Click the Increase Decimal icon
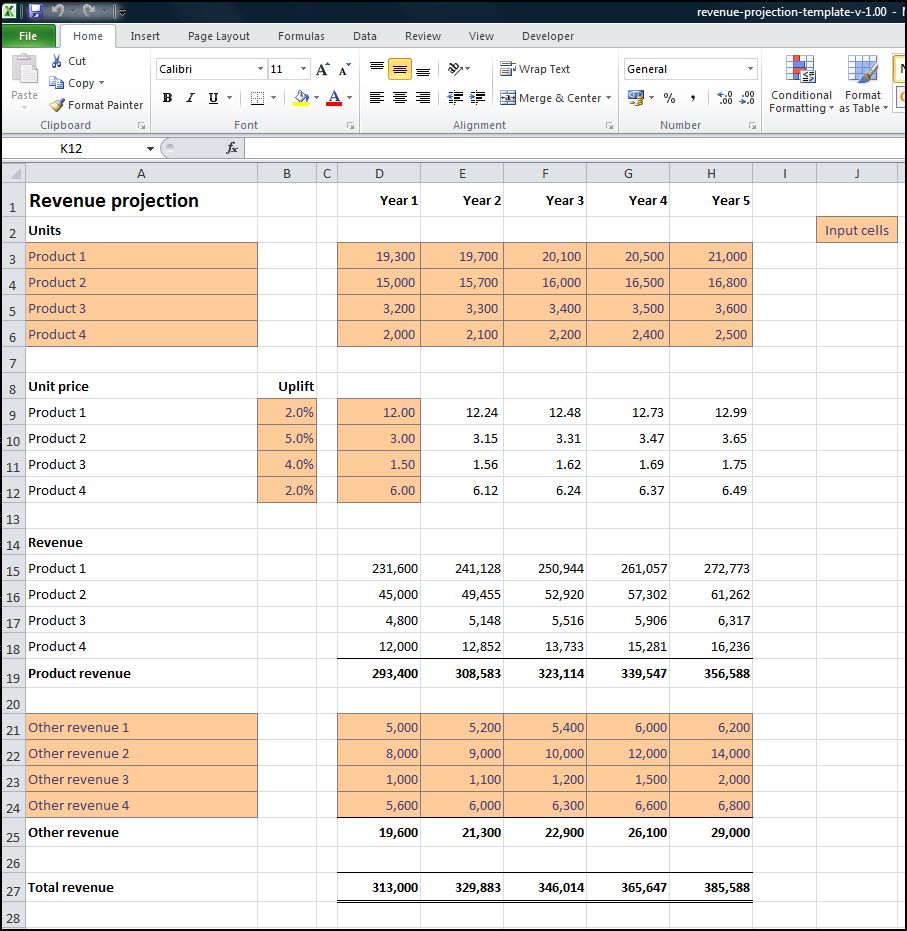 pos(725,99)
